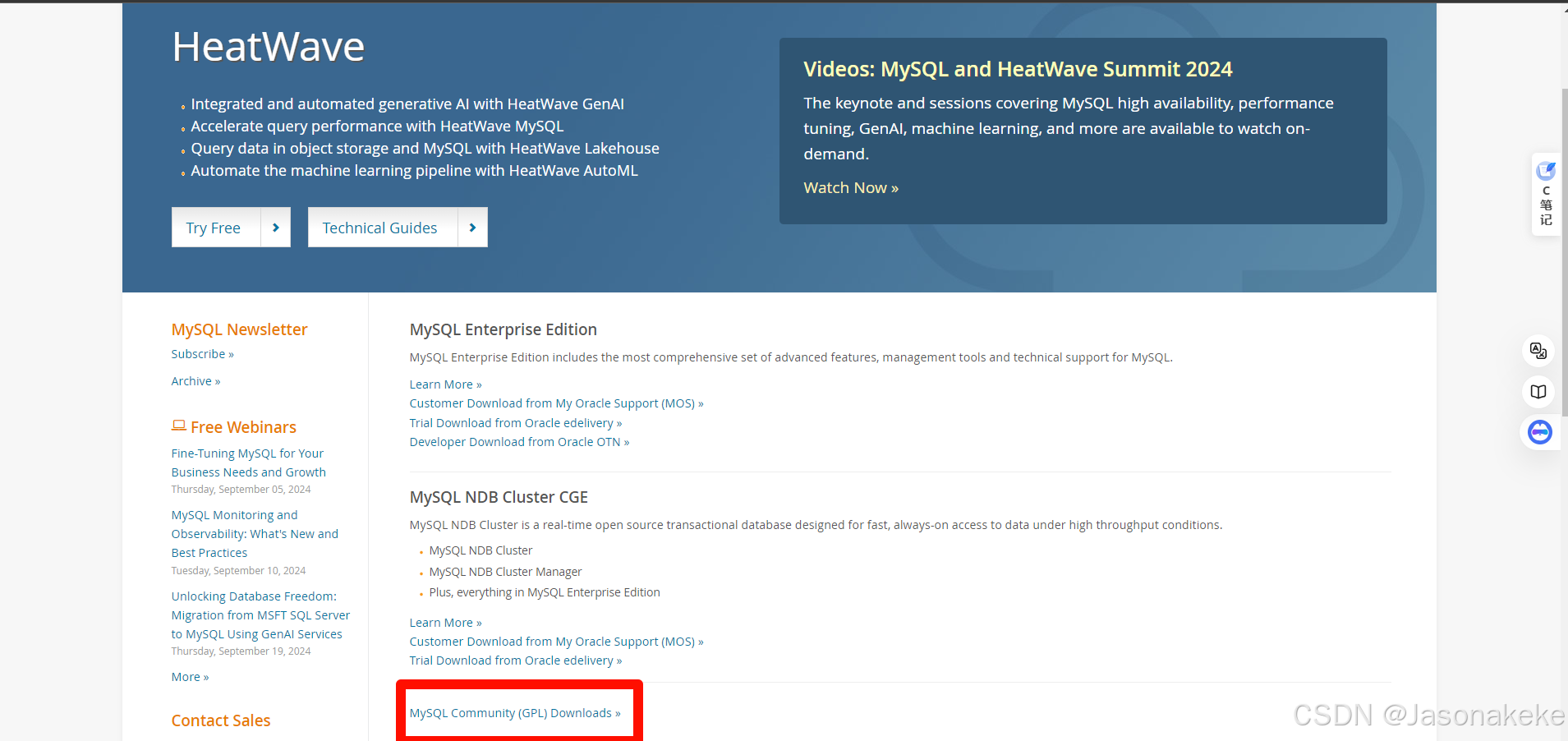Click the C笔记 note-taking sidebar widget

(1546, 194)
